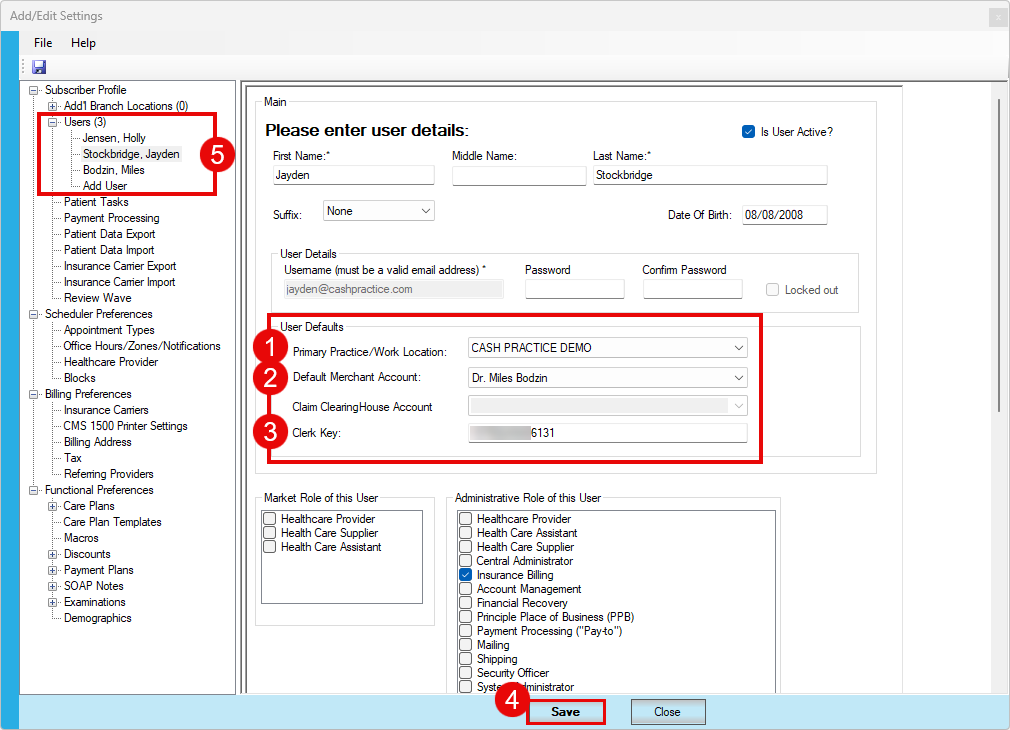Expand the Discounts tree node
Viewport: 1010px width, 730px height.
53,554
